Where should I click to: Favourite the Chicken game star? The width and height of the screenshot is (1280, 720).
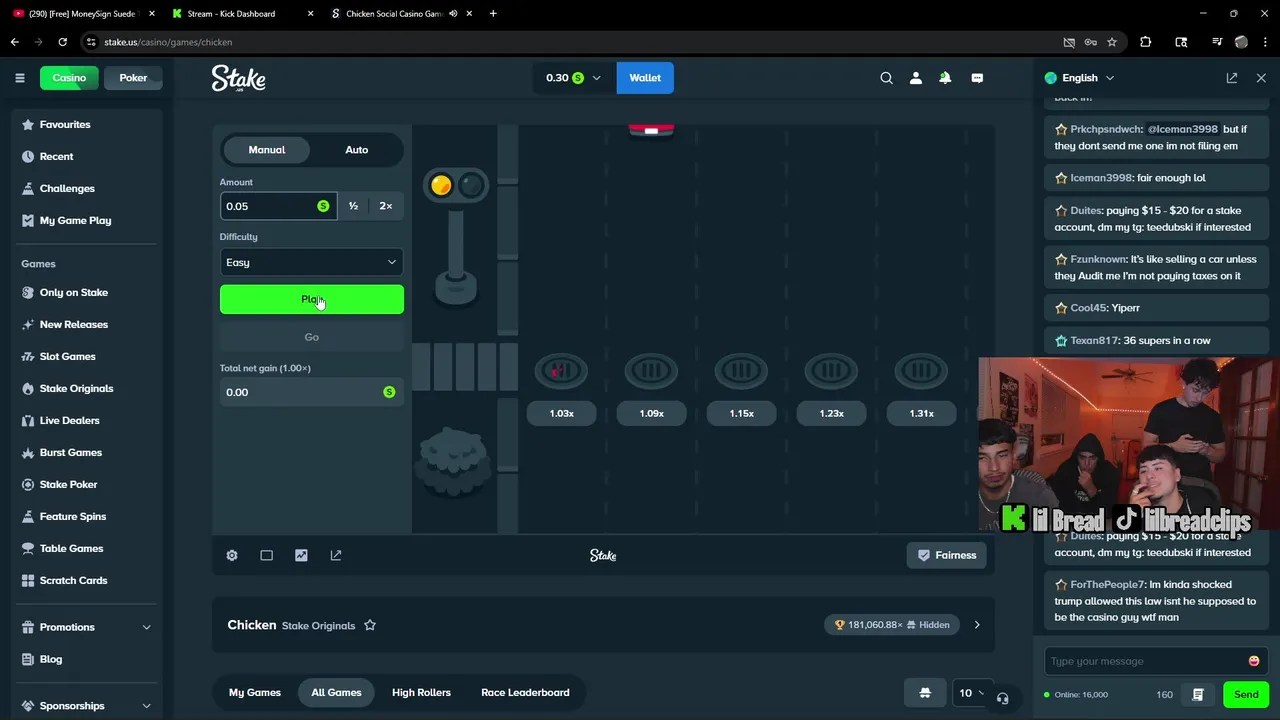pos(370,625)
